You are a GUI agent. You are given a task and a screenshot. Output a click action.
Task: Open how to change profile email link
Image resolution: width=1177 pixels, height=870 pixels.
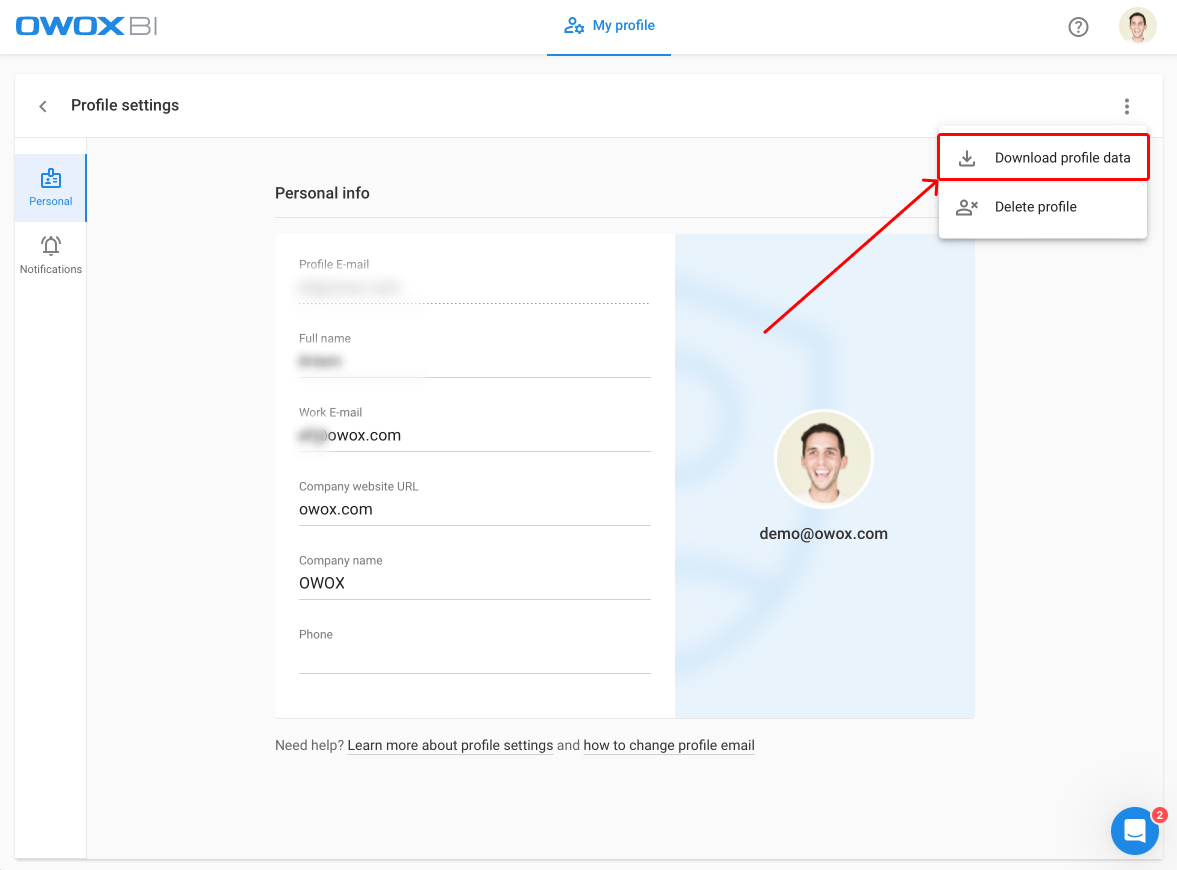pyautogui.click(x=669, y=745)
